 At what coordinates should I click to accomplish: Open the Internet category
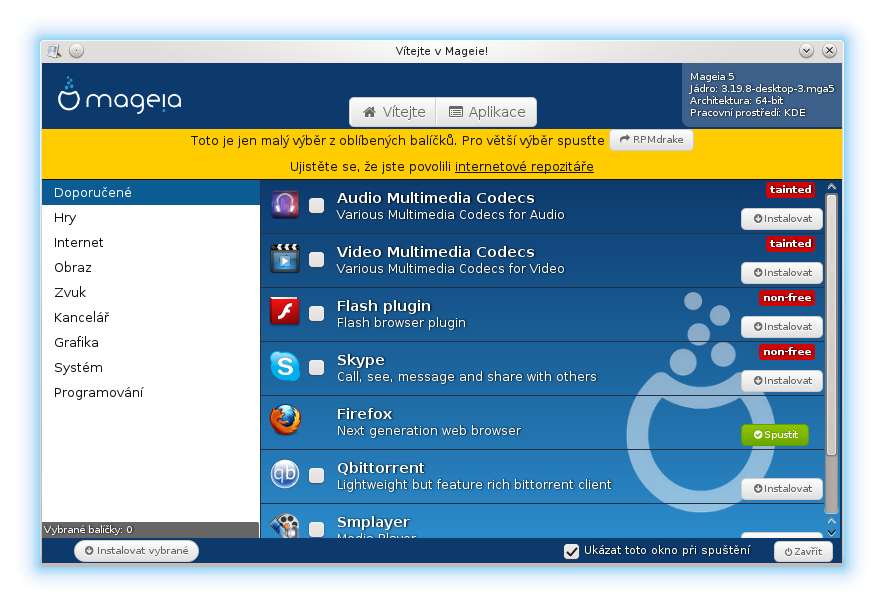151,242
